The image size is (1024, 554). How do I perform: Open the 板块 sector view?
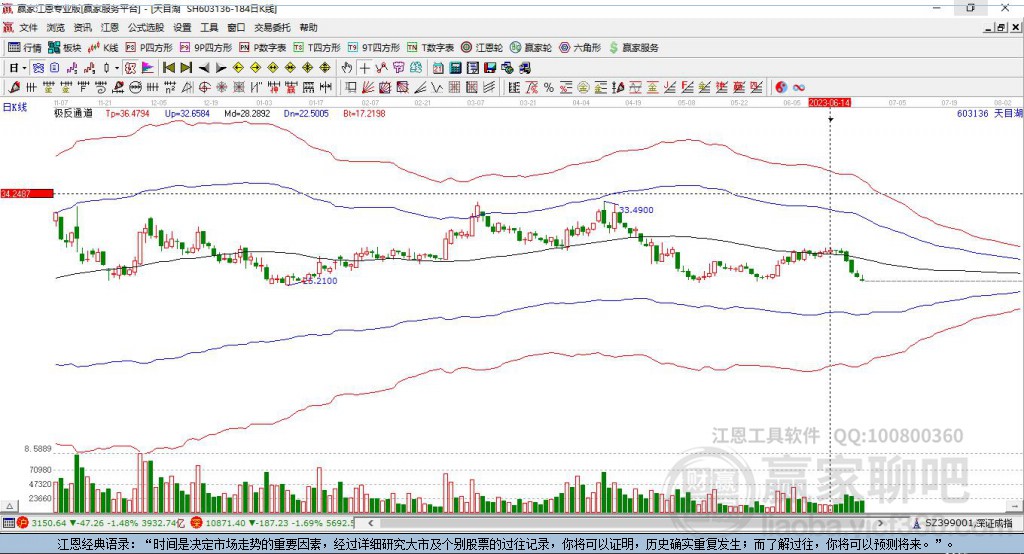[64, 48]
